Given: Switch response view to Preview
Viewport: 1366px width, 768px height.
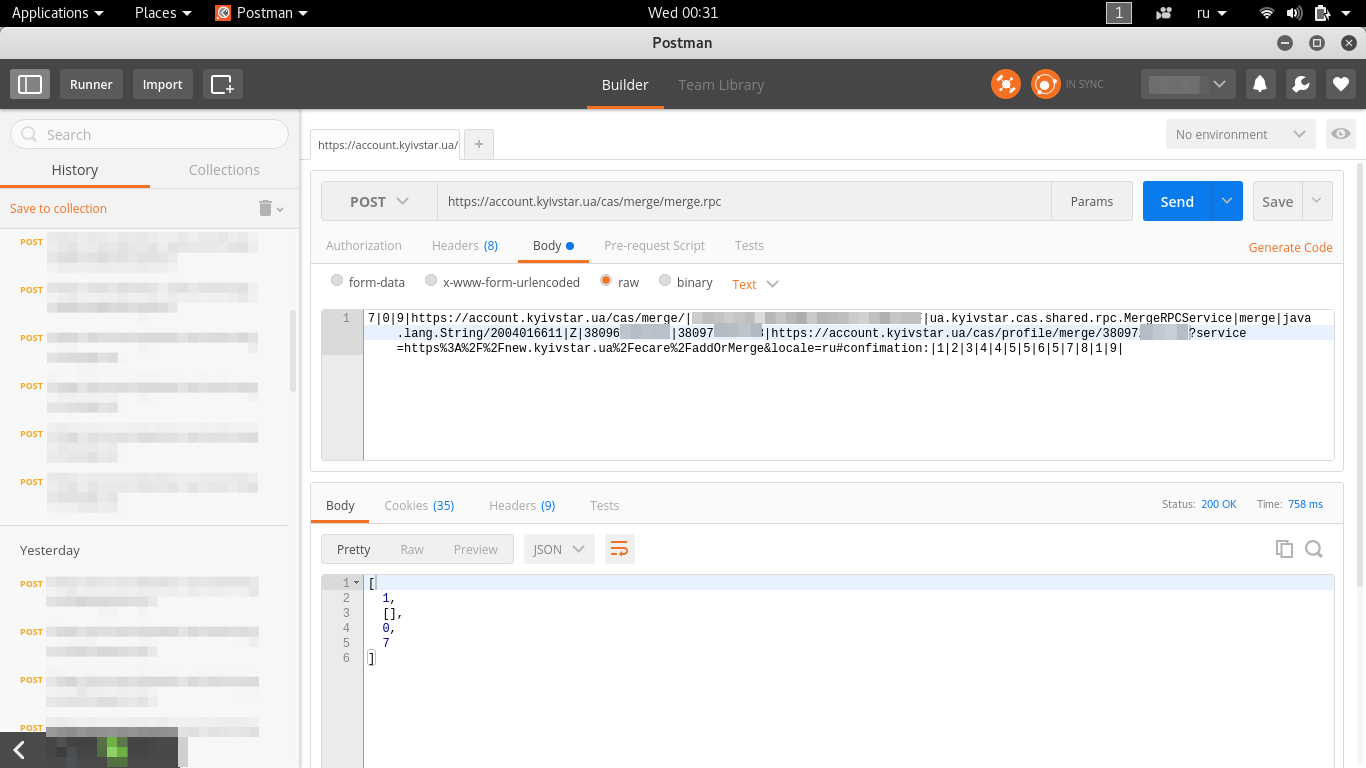Looking at the screenshot, I should coord(475,549).
